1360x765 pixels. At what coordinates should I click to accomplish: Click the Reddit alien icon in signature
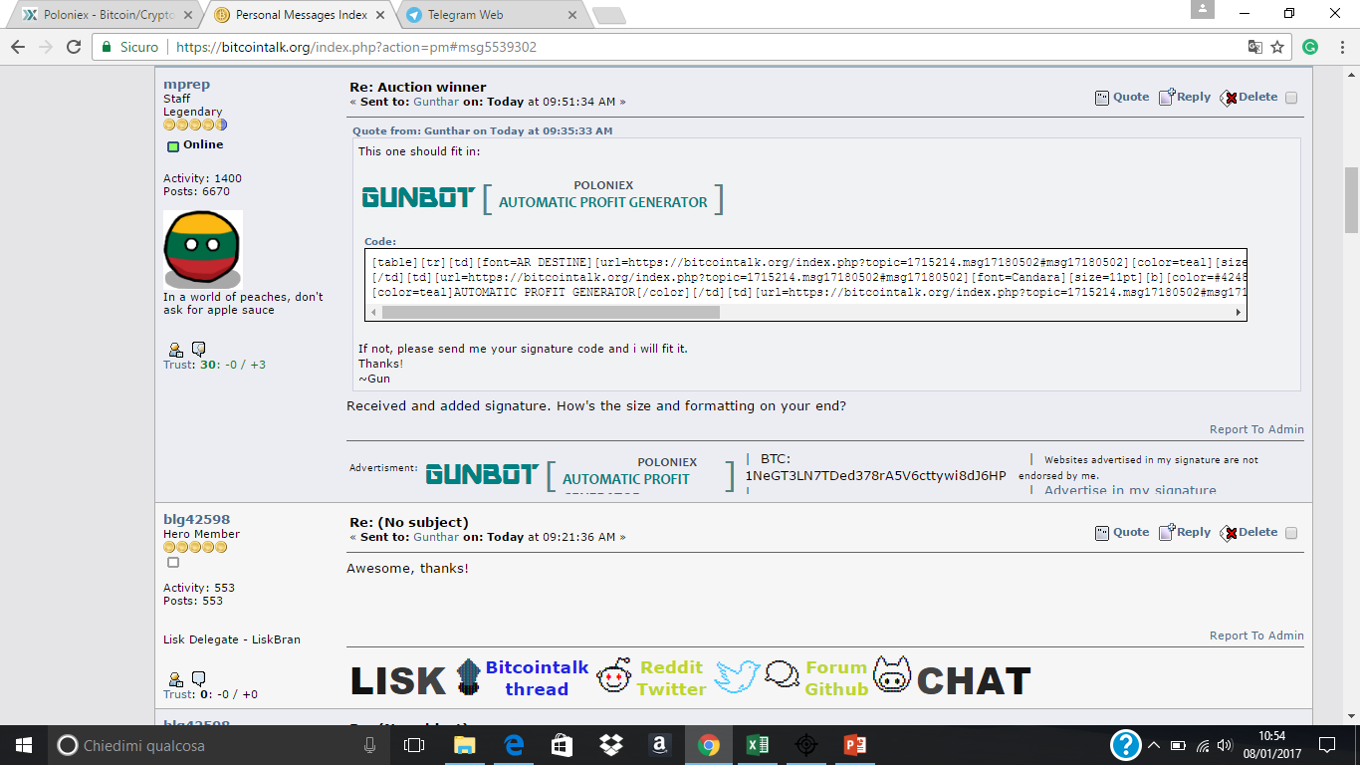pos(614,677)
